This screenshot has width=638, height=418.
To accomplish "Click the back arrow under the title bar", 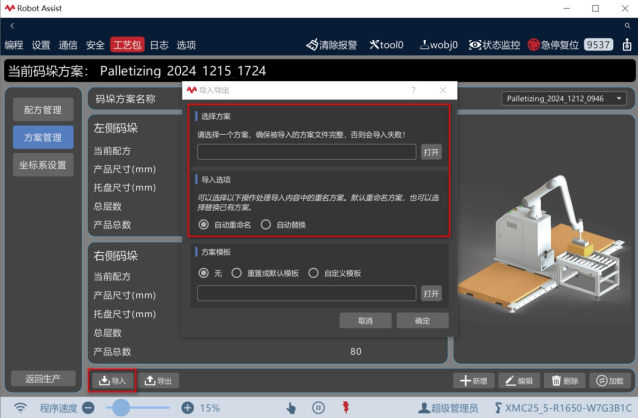I will [x=12, y=26].
